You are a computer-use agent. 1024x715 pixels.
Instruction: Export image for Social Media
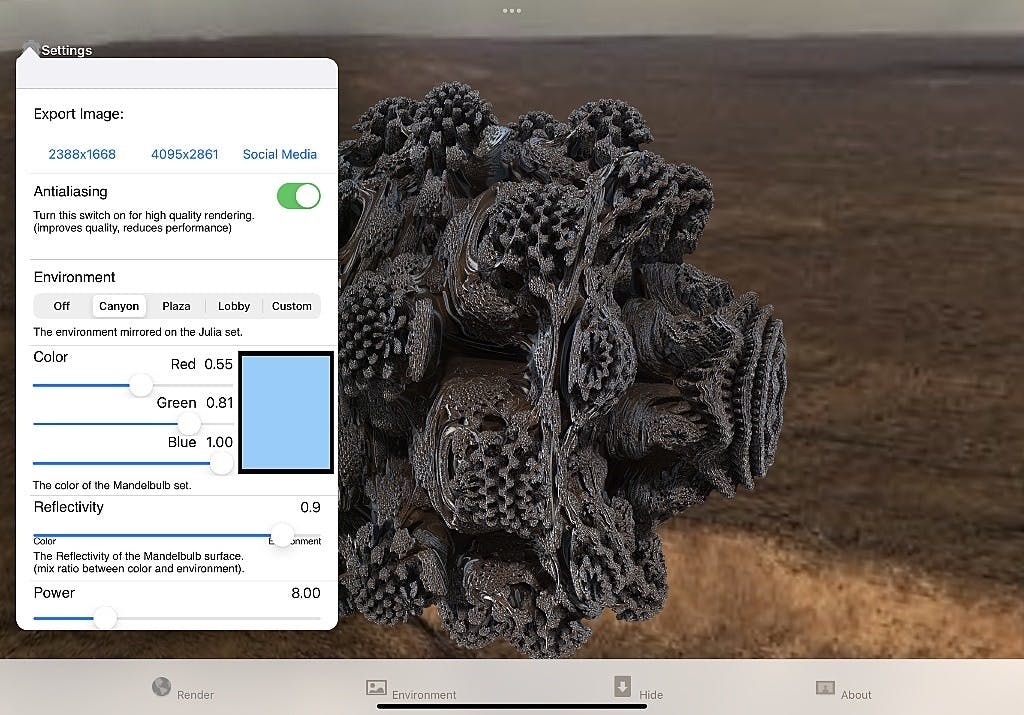pyautogui.click(x=280, y=154)
